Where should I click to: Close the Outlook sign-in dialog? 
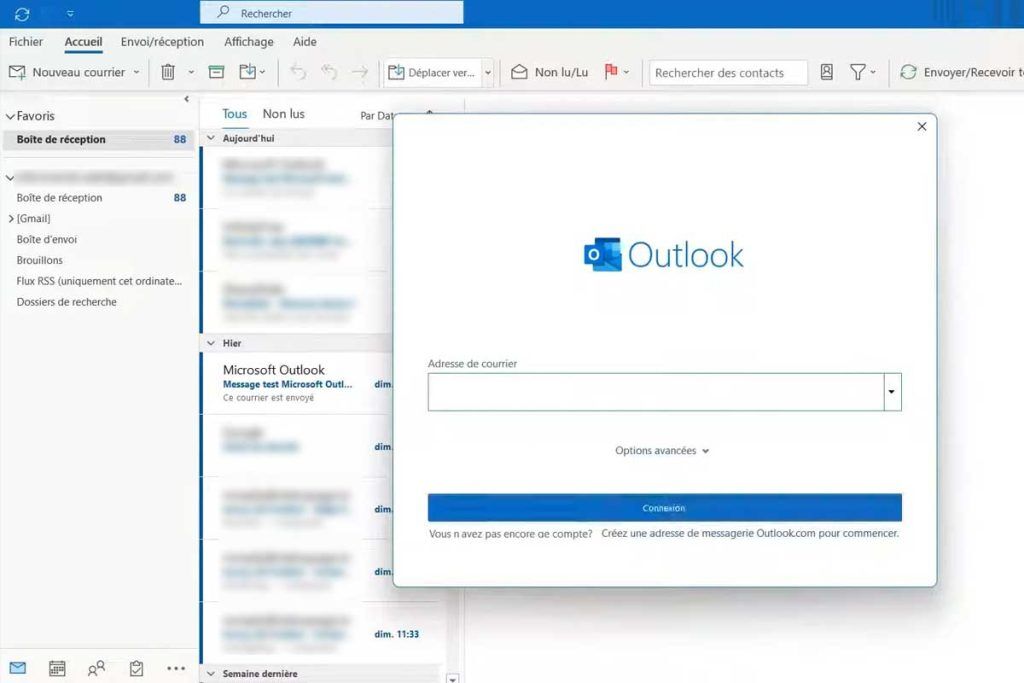click(x=921, y=126)
